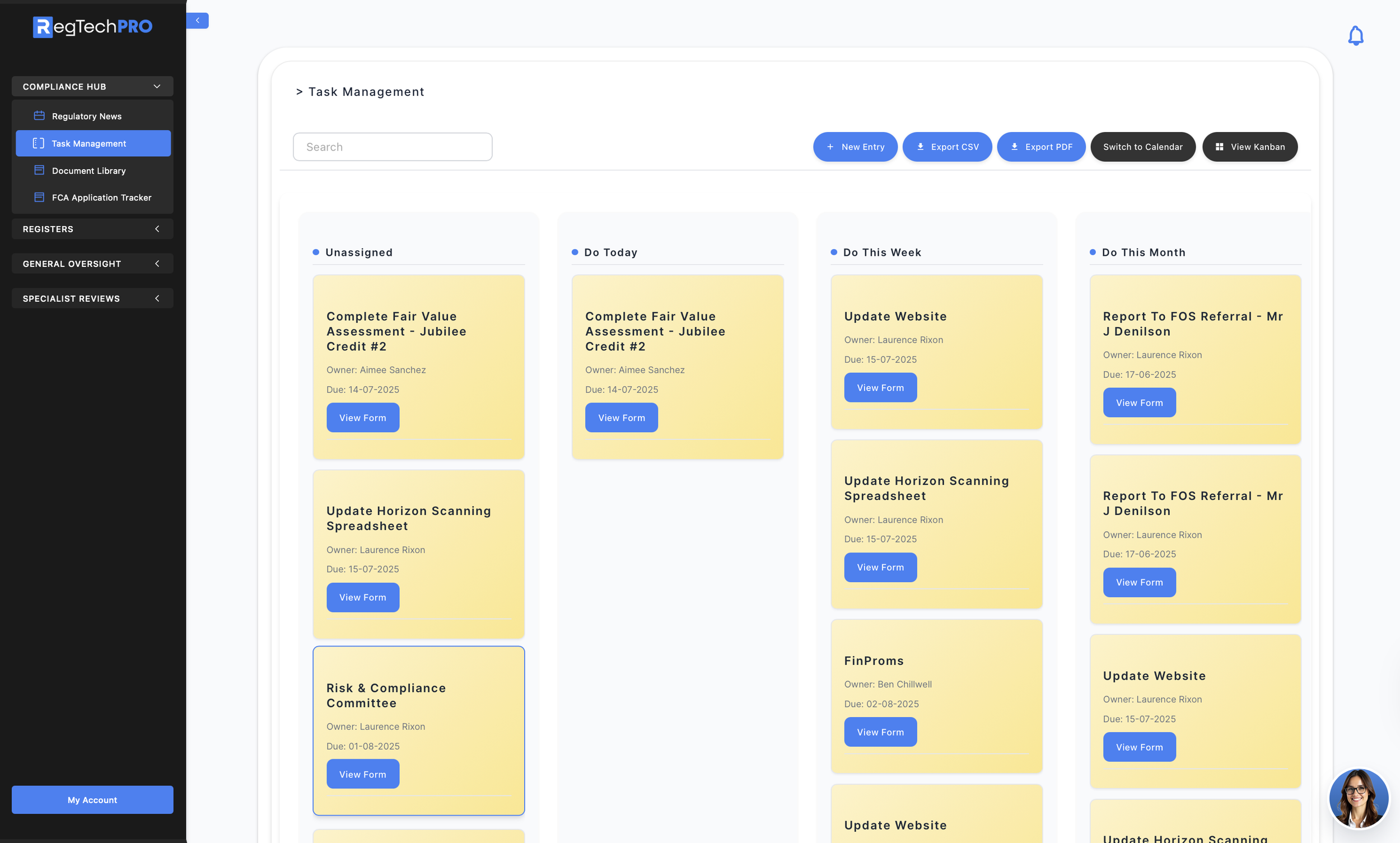Viewport: 1400px width, 843px height.
Task: Click the notification bell icon
Action: click(1355, 36)
